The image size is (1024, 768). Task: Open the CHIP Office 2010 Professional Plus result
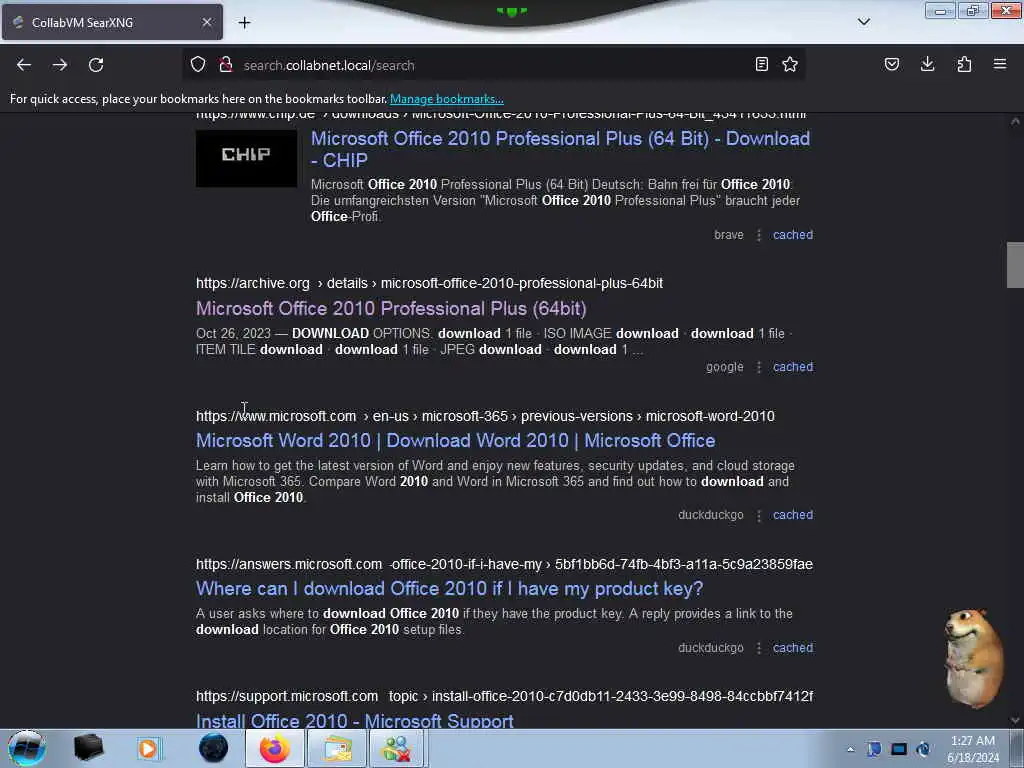tap(560, 149)
